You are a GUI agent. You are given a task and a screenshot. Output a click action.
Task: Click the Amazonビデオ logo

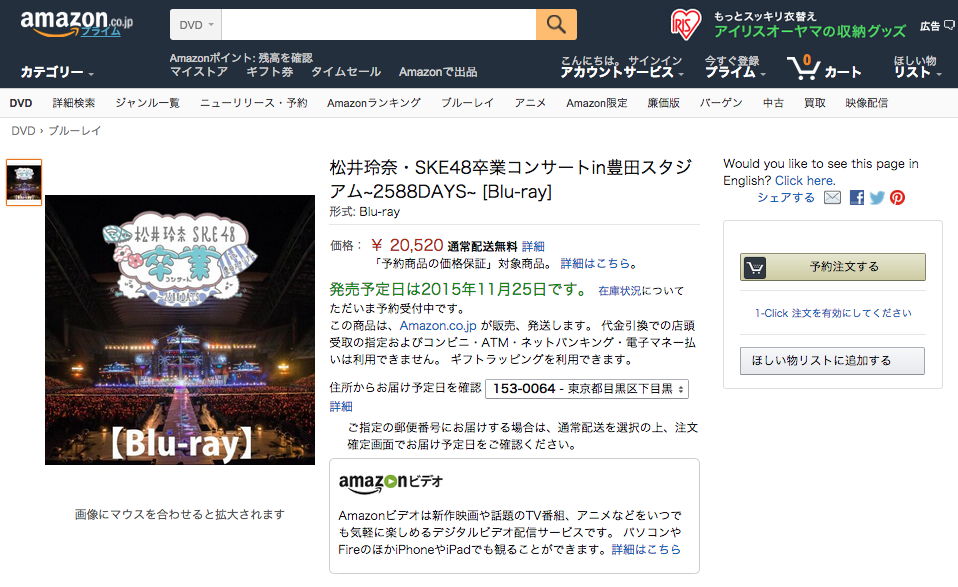(391, 483)
